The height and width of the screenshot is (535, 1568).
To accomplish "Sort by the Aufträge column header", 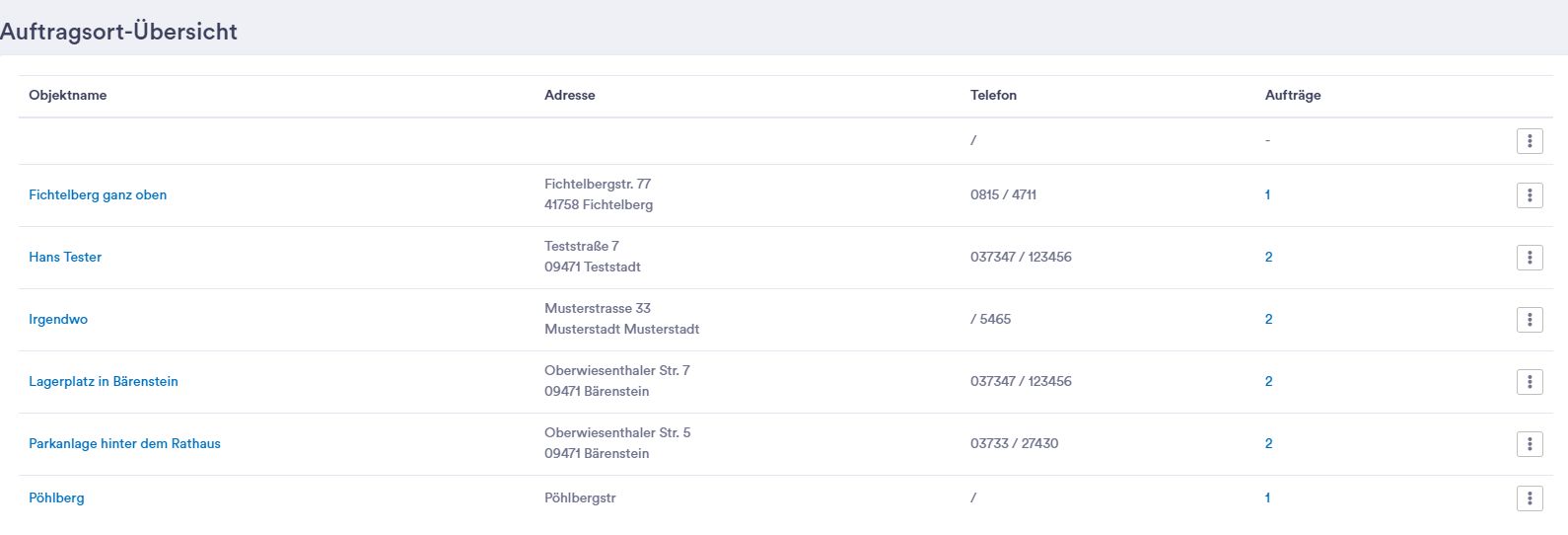I will (1293, 96).
